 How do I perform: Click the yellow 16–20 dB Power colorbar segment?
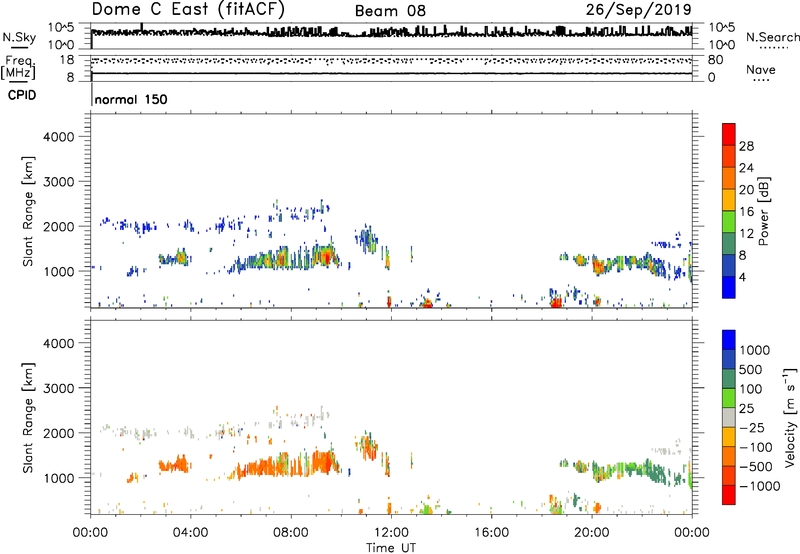729,200
